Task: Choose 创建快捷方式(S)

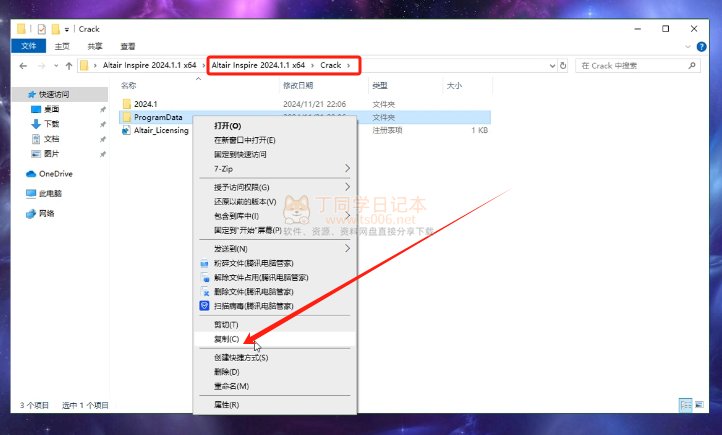Action: point(275,358)
